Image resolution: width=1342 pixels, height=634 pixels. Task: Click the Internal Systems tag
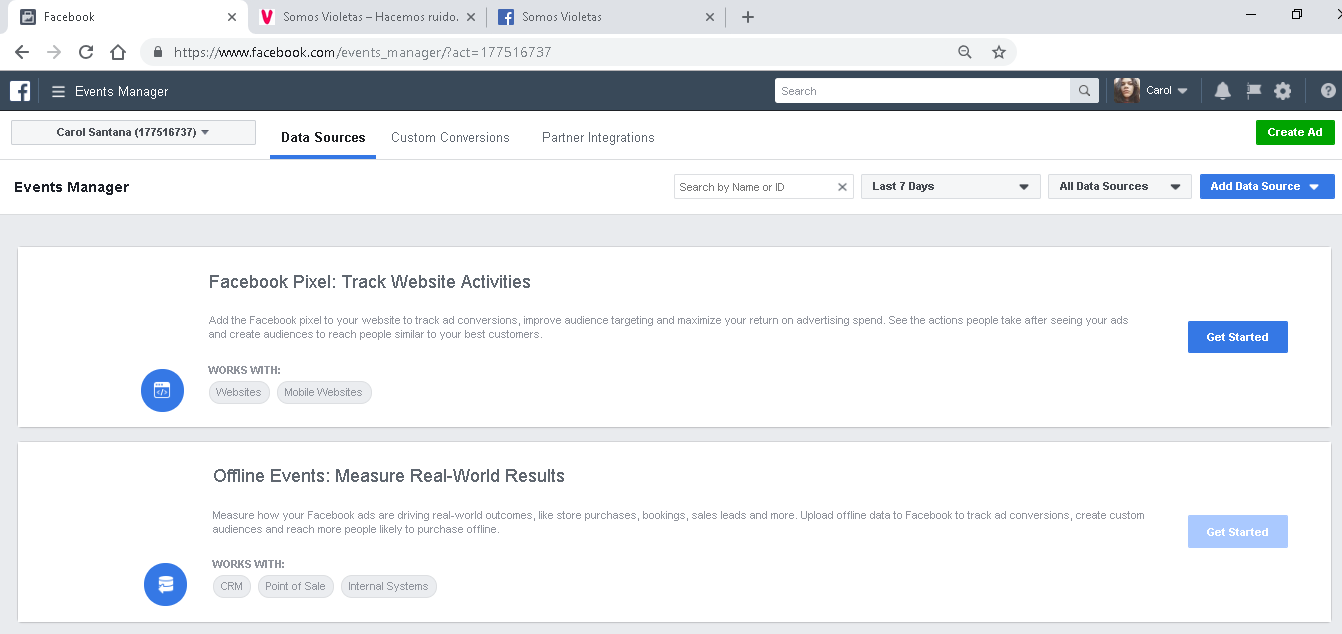(388, 586)
